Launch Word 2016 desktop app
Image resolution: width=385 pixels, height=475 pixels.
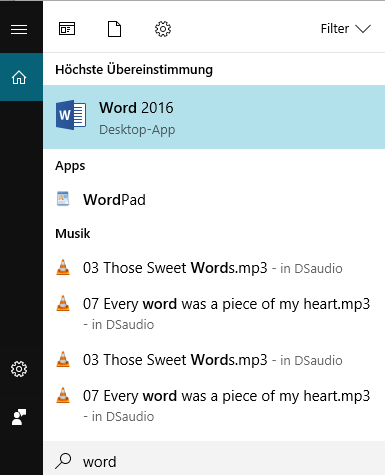click(x=214, y=117)
